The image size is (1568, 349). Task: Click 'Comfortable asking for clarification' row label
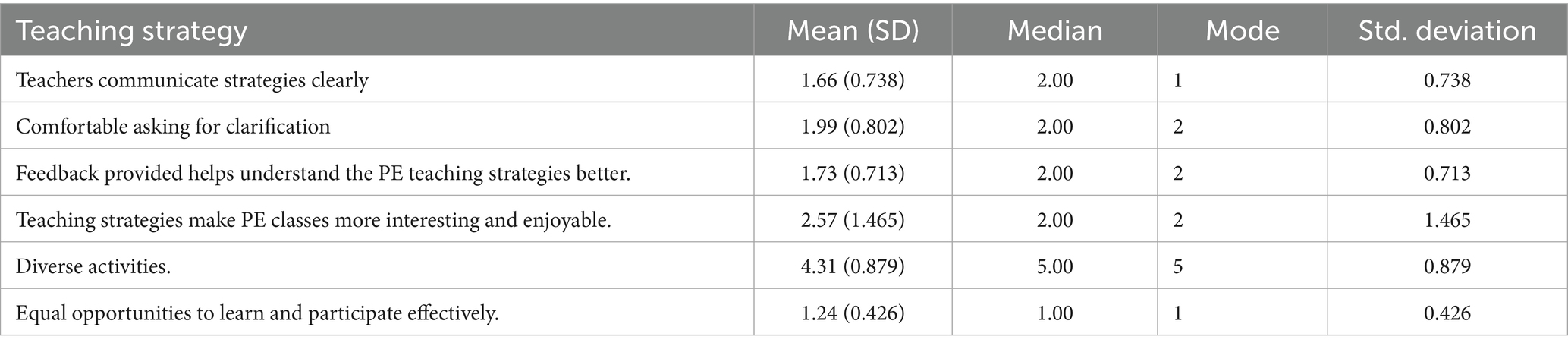[x=173, y=126]
